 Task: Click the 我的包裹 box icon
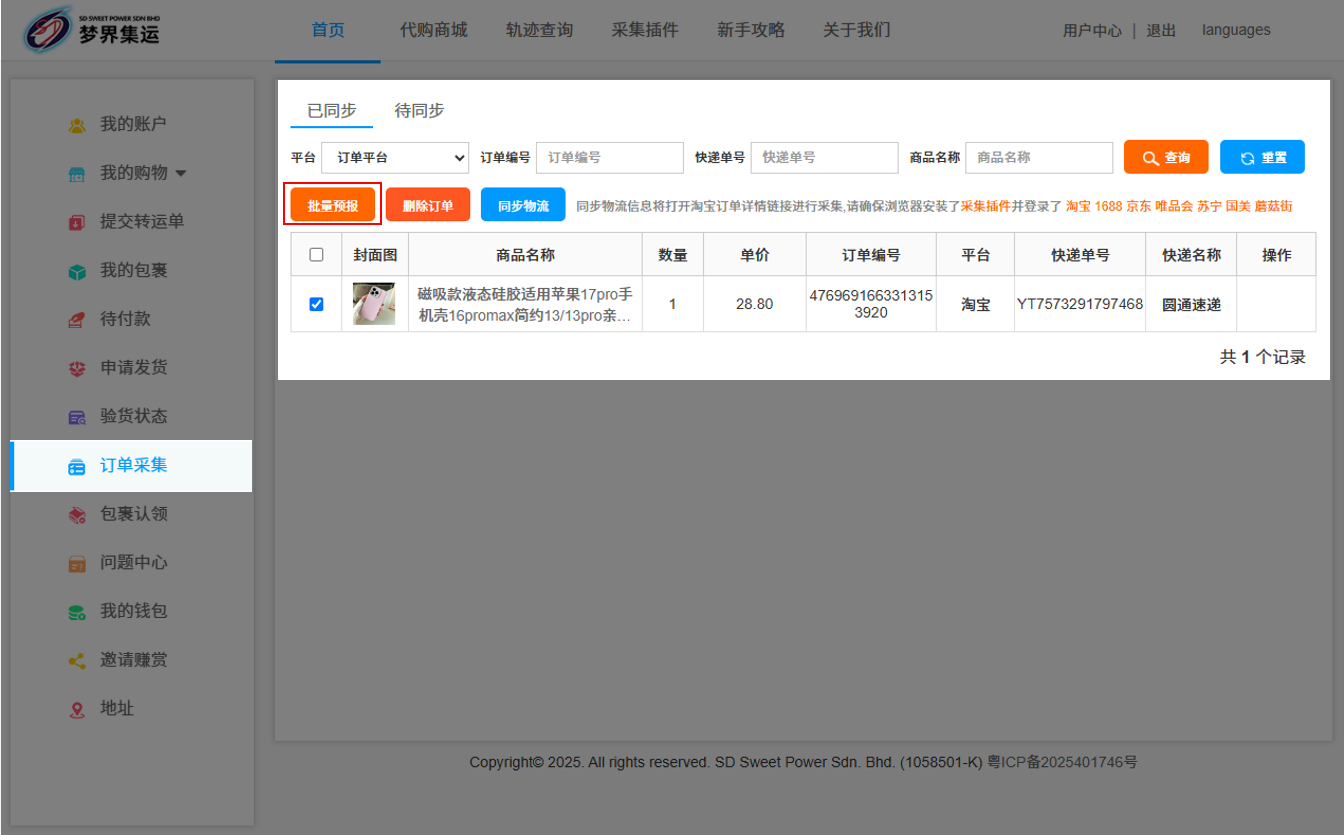click(x=77, y=271)
